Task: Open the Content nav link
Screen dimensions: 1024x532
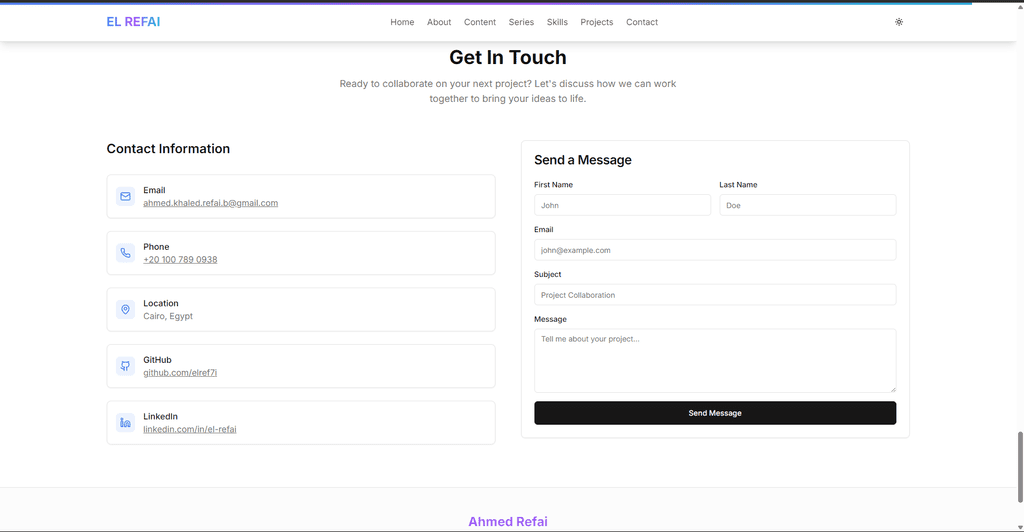Action: (480, 22)
